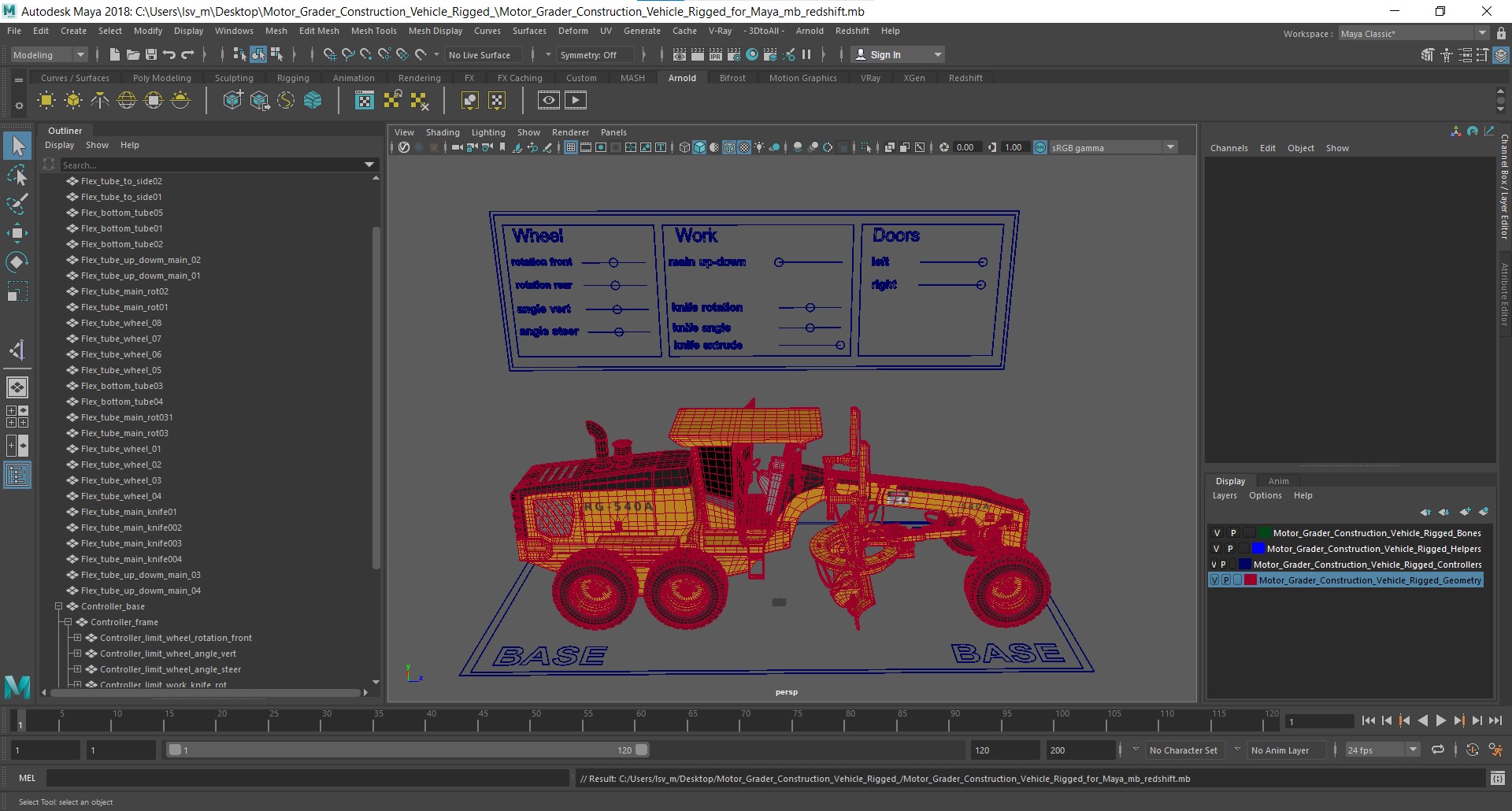
Task: Toggle loop playback button
Action: [1438, 750]
